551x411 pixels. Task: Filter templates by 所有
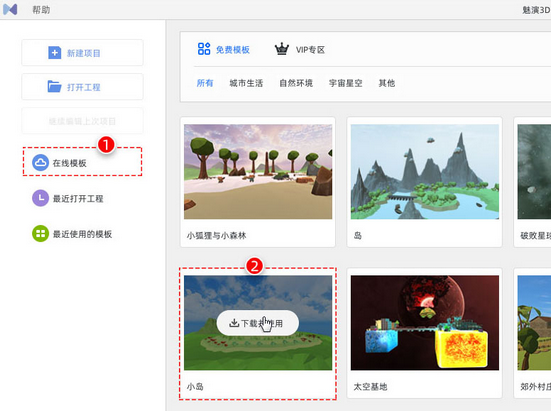[205, 83]
